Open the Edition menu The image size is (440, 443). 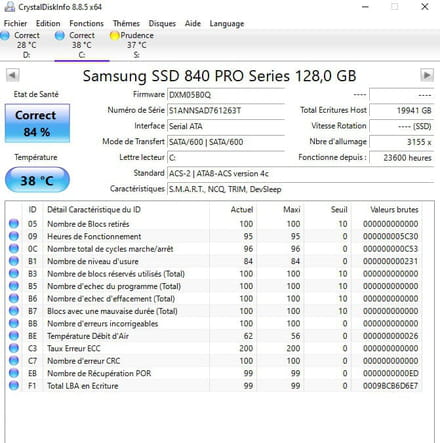[48, 24]
